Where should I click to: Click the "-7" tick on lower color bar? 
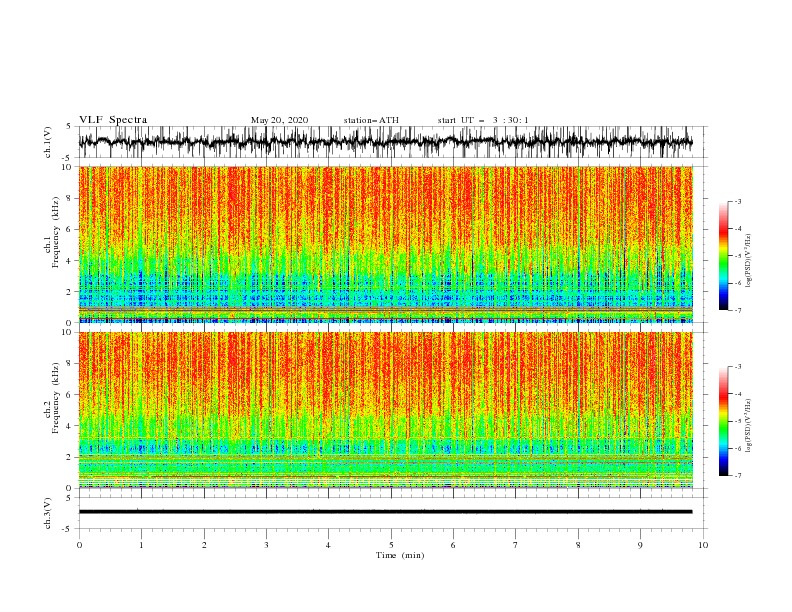pos(738,476)
